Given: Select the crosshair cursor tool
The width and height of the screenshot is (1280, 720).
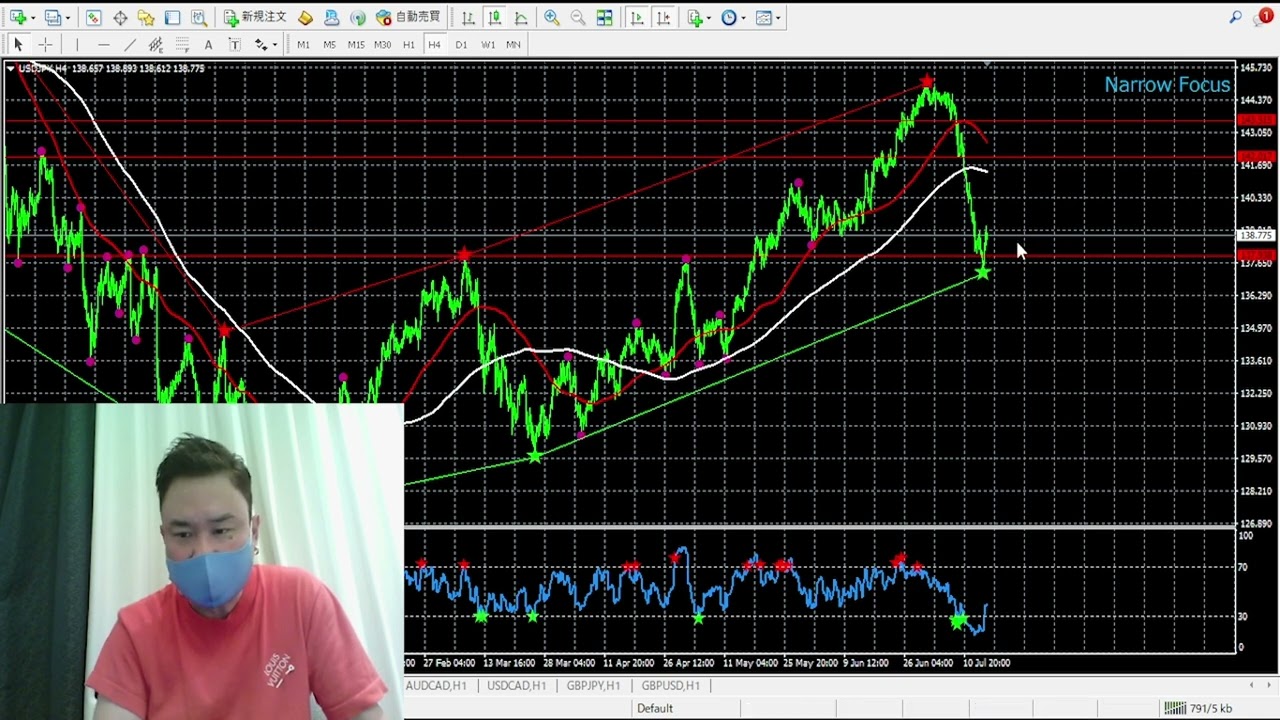Looking at the screenshot, I should [x=45, y=44].
